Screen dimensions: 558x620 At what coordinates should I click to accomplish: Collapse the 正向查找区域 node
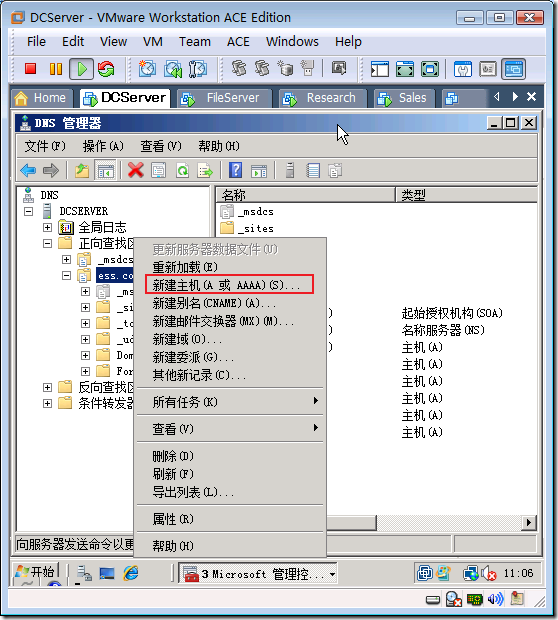(47, 244)
